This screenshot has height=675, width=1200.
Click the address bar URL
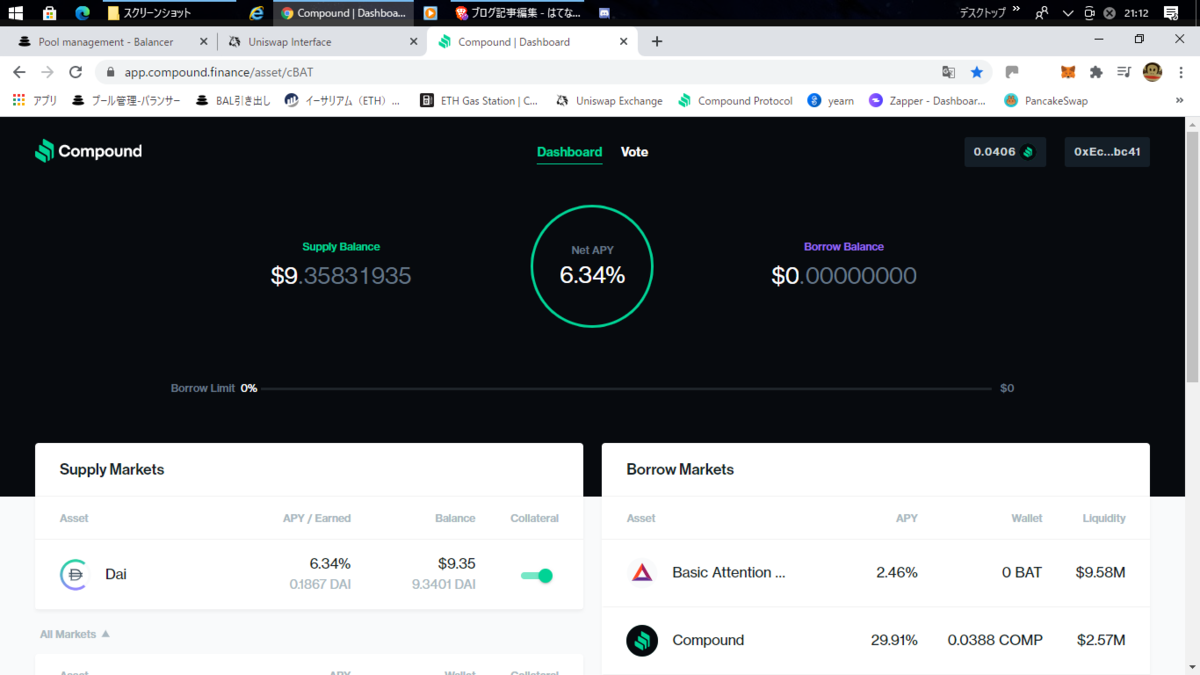[219, 72]
